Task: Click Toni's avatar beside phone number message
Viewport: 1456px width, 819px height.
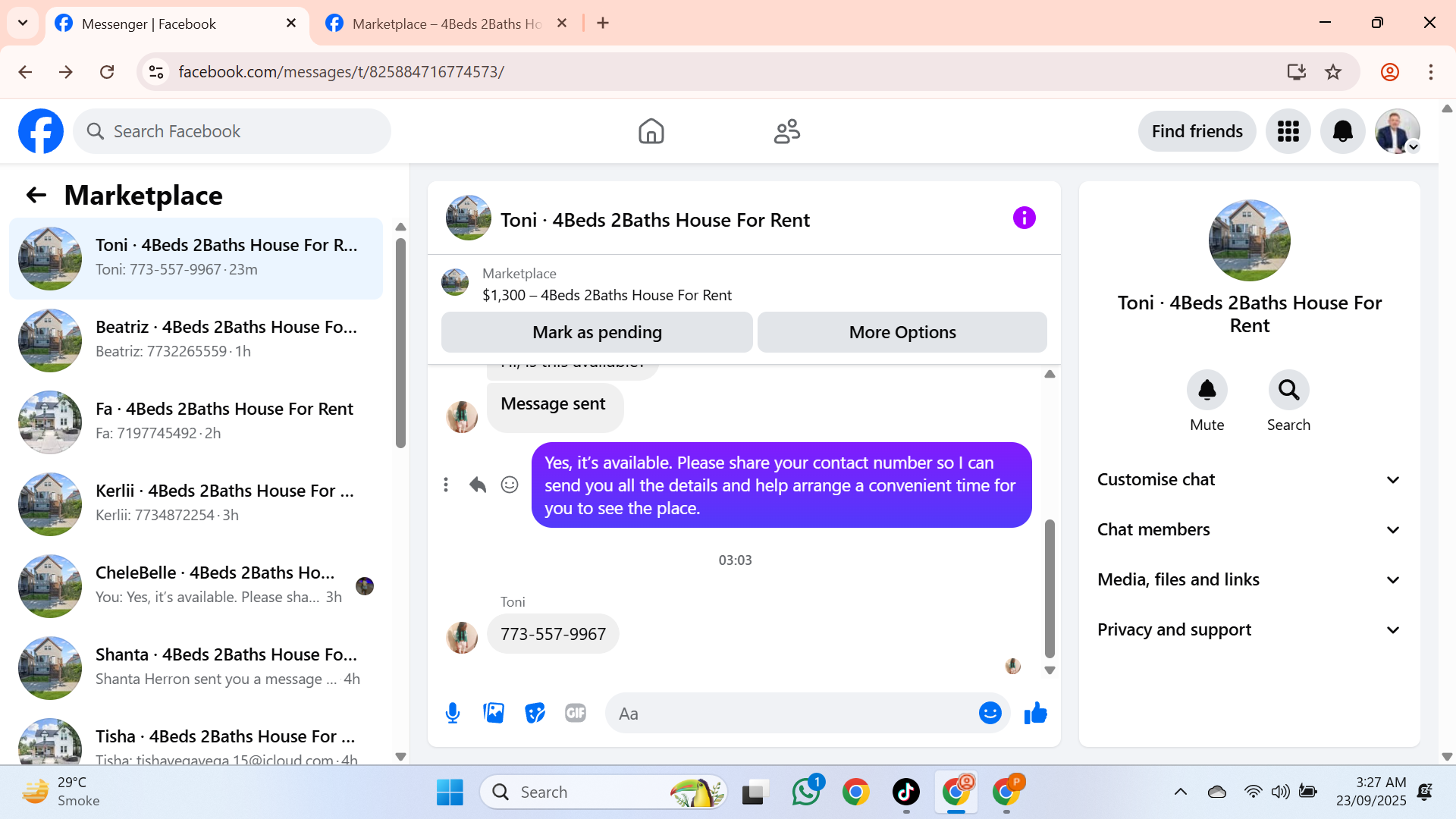Action: 461,637
